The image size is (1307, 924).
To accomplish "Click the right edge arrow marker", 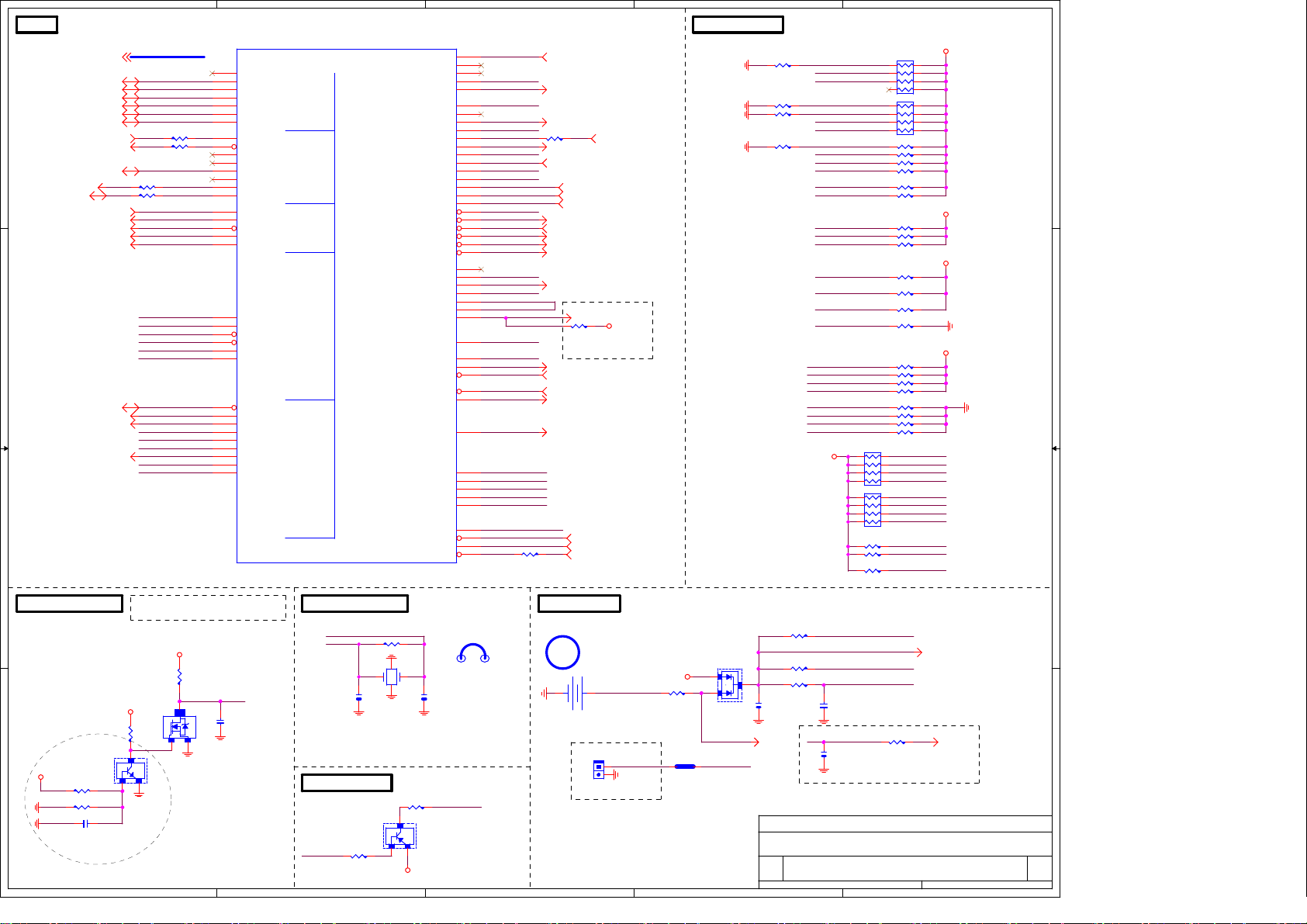I will [1056, 448].
